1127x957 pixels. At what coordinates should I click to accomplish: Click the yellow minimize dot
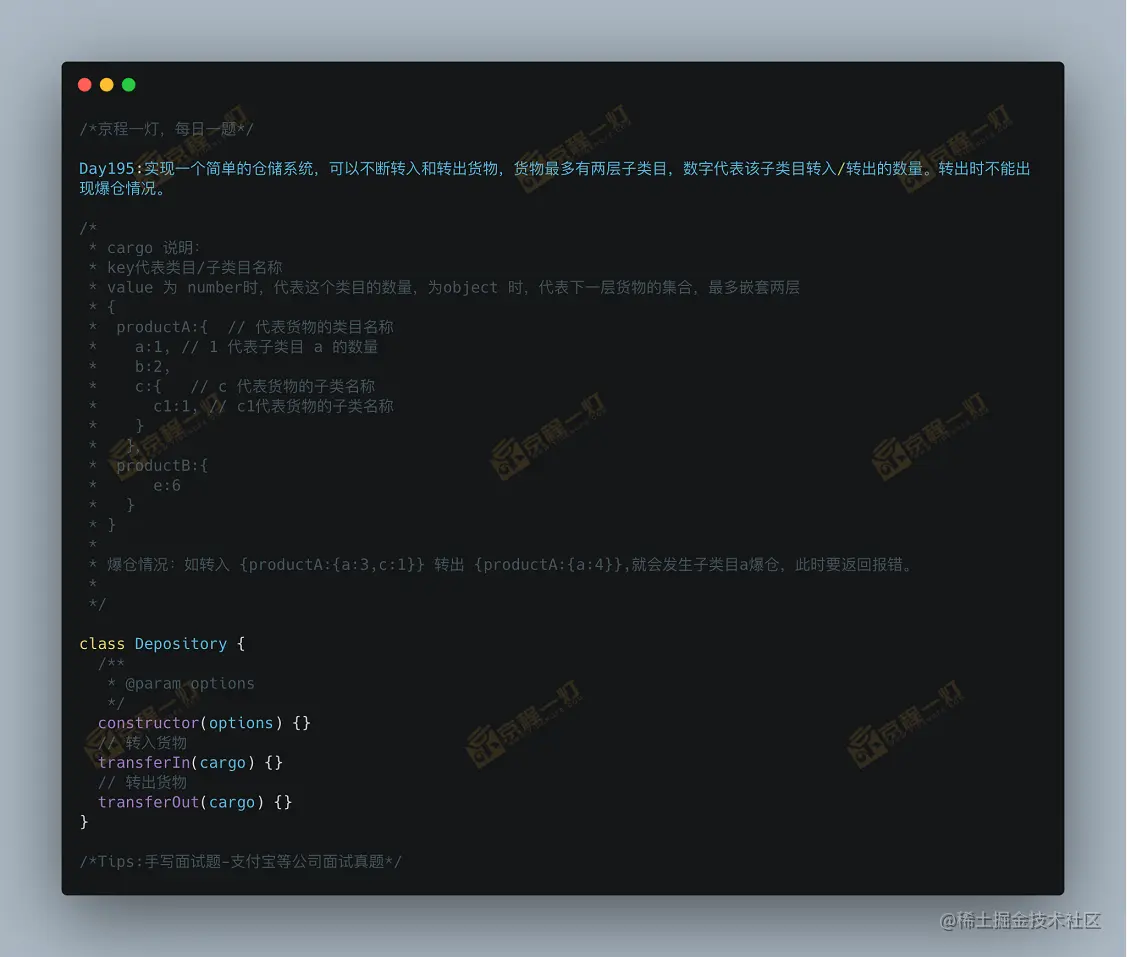[x=106, y=85]
